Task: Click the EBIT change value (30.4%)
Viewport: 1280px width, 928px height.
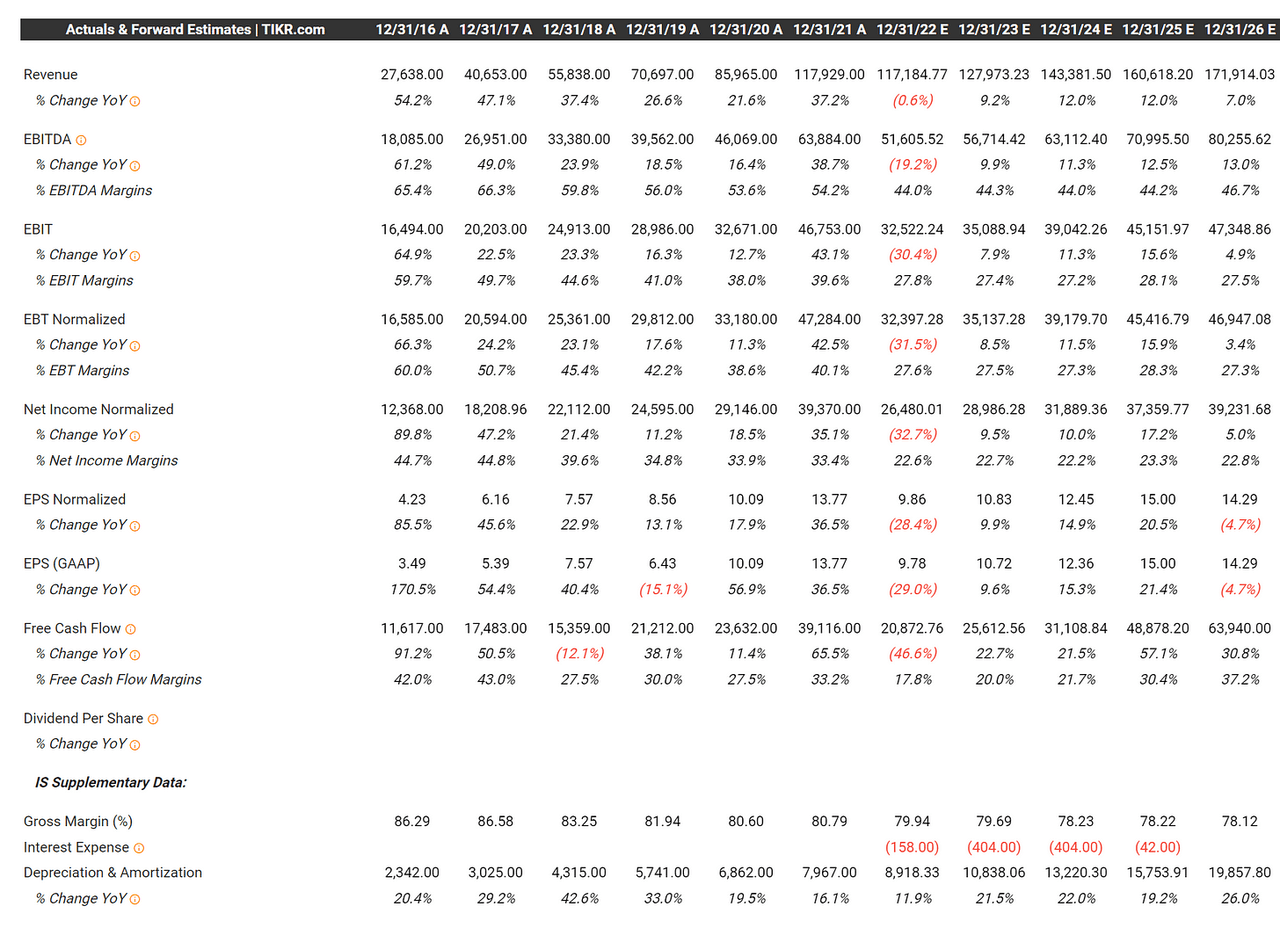Action: (x=912, y=255)
